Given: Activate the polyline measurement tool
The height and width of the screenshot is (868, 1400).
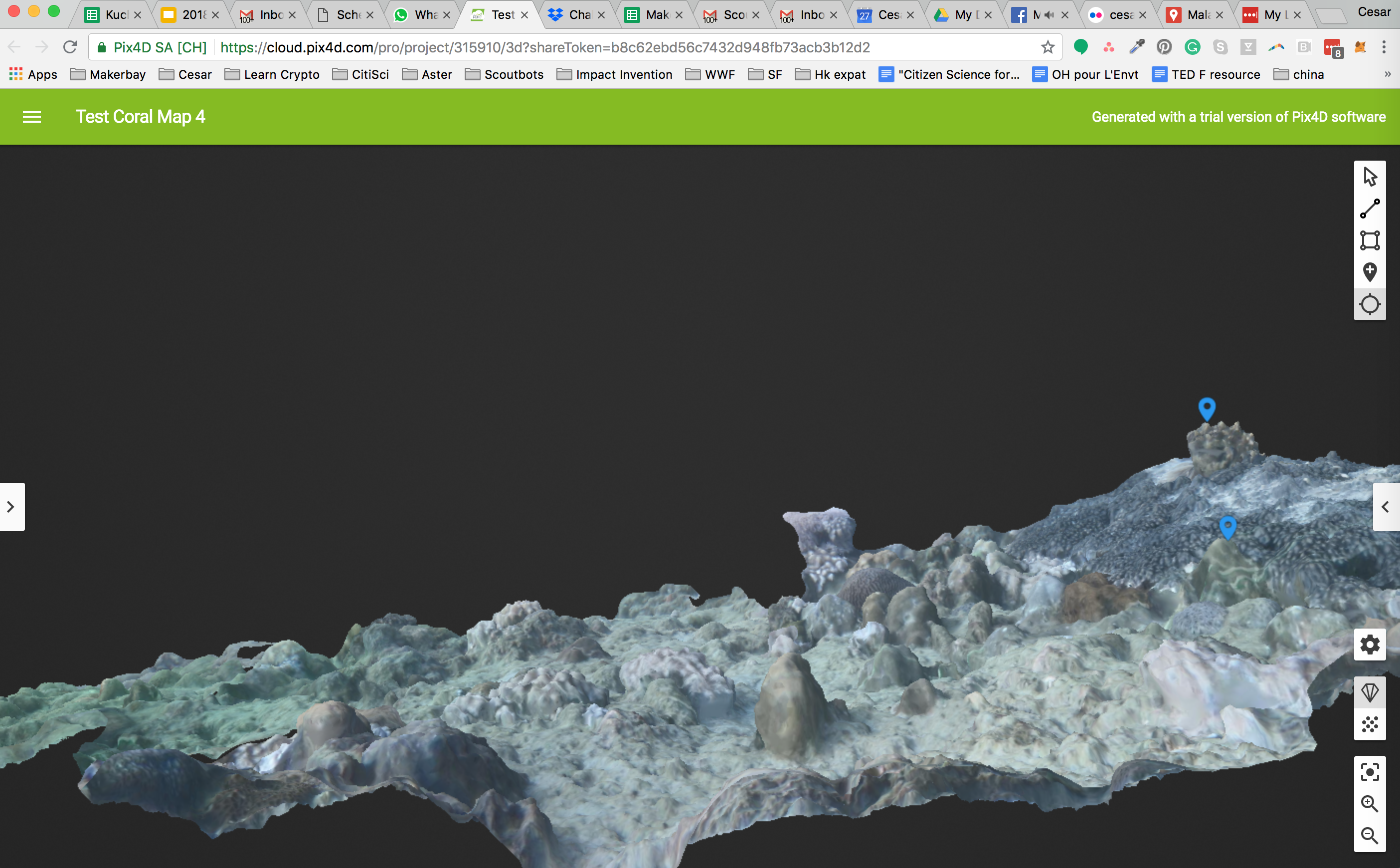Looking at the screenshot, I should (1370, 208).
